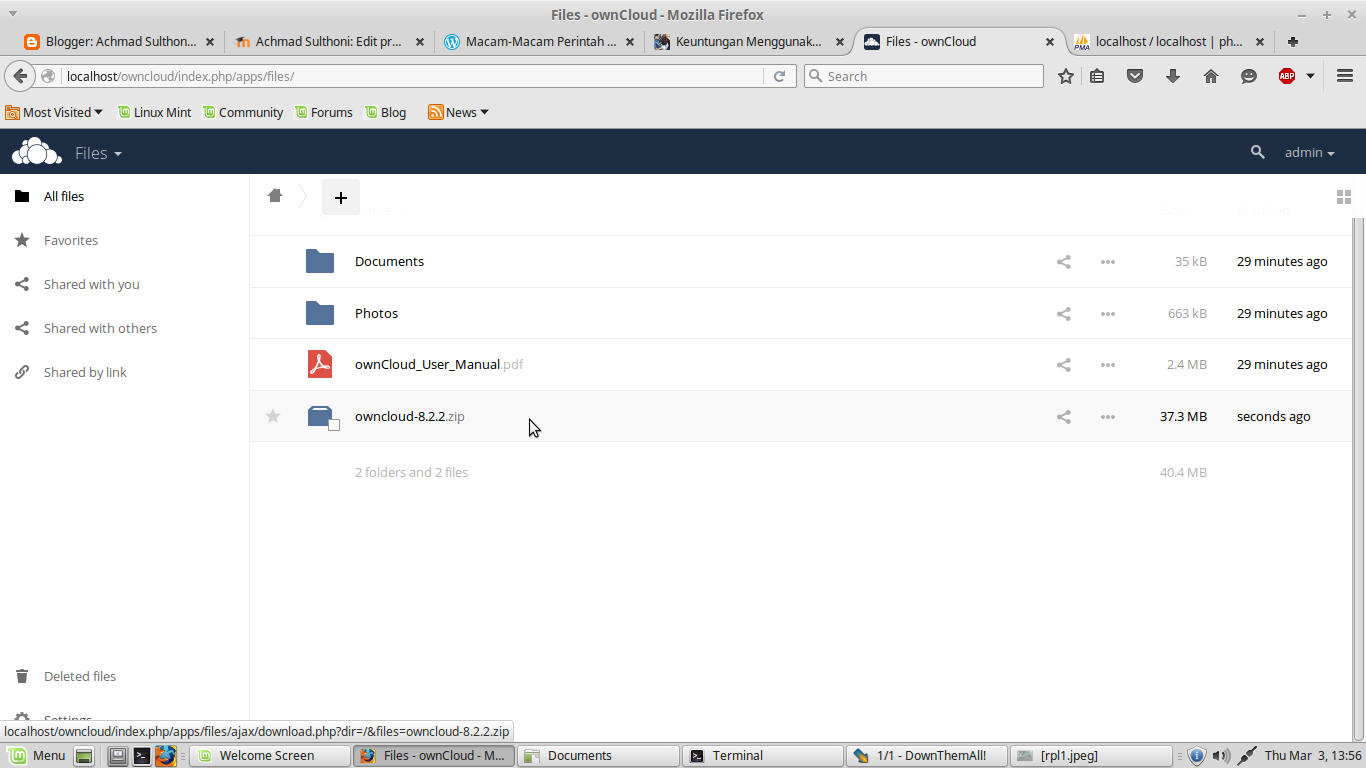Open Most Visited bookmarks dropdown
Viewport: 1366px width, 768px height.
tap(54, 112)
